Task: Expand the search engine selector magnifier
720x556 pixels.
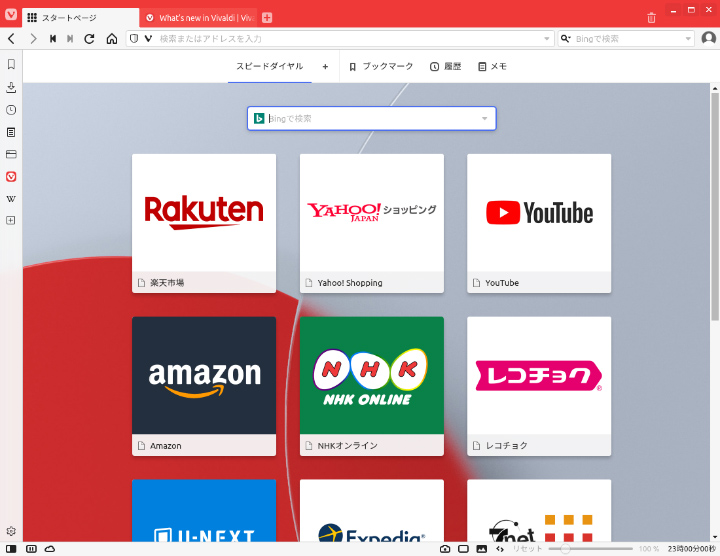Action: [565, 39]
